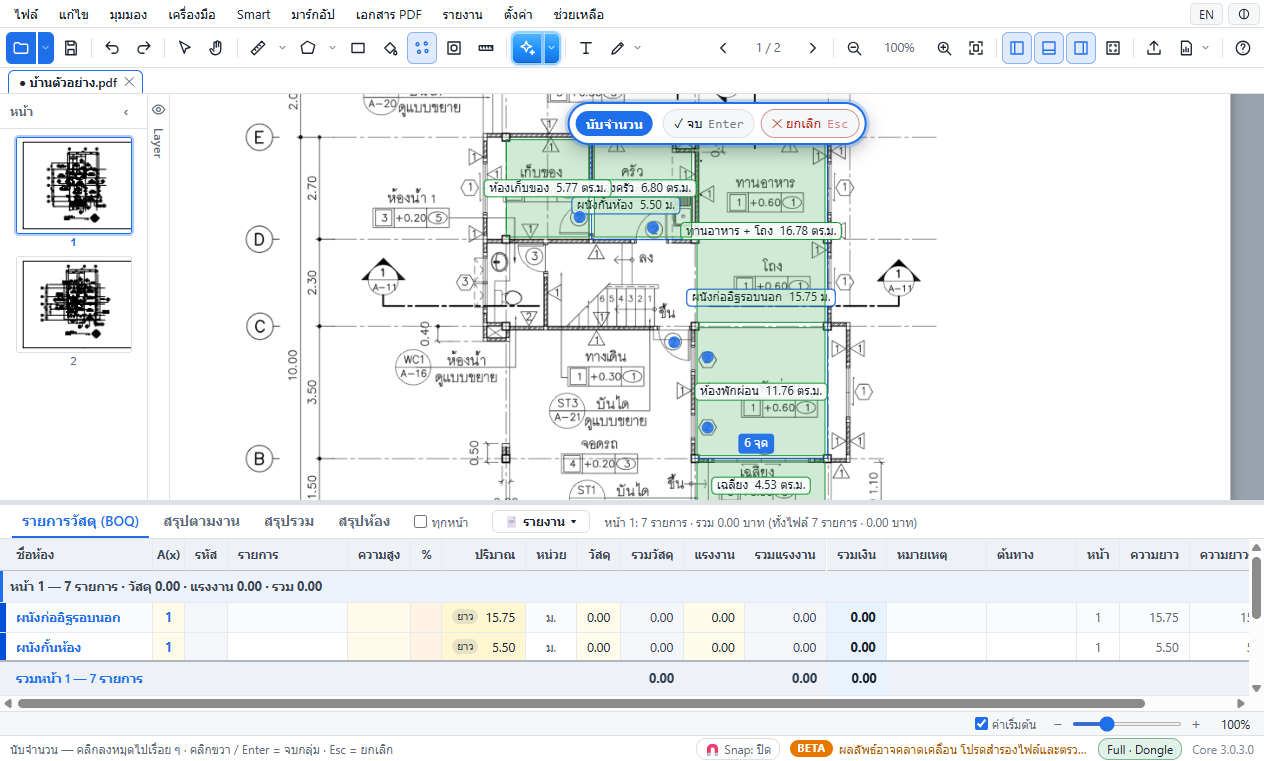Select the page 2 thumbnail

(x=74, y=305)
